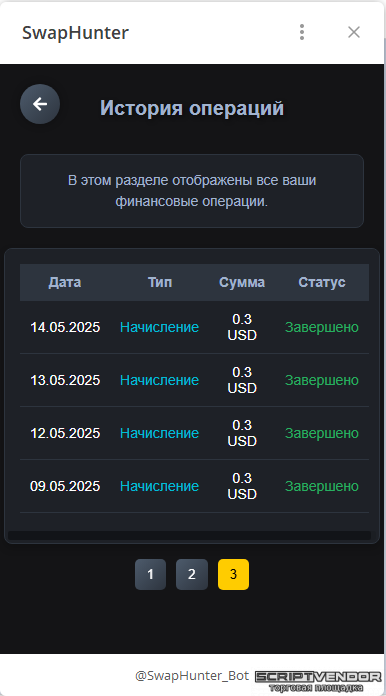The image size is (386, 696).
Task: Click the Тип column header
Action: point(160,282)
